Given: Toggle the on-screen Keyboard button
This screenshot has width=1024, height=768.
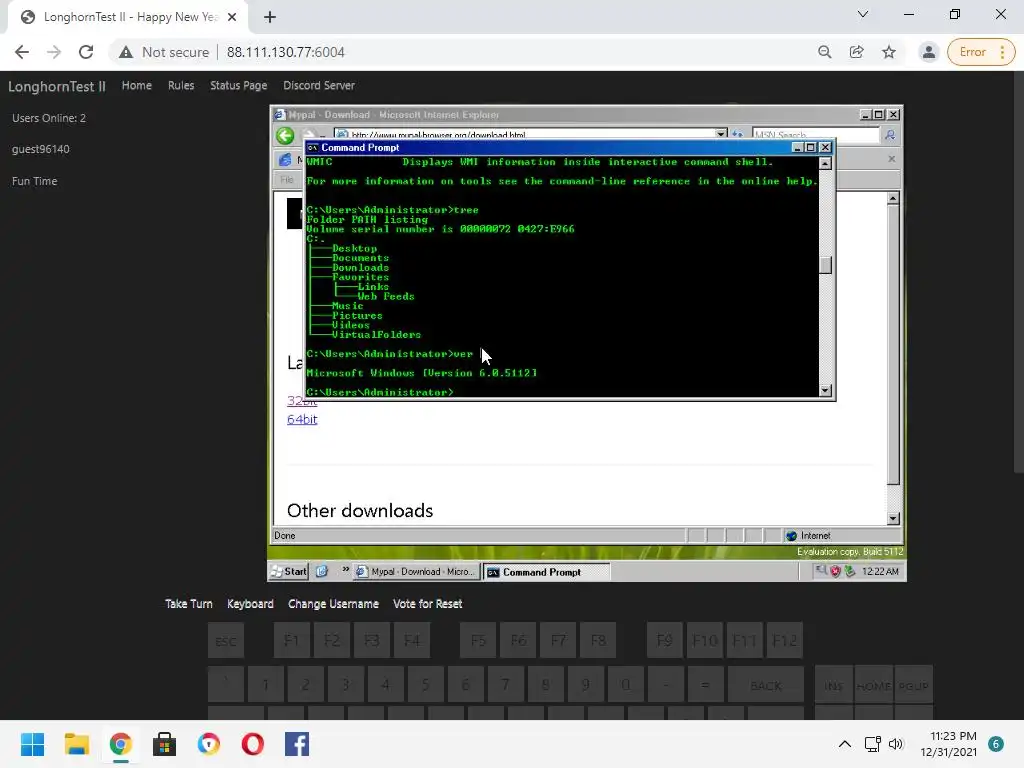Looking at the screenshot, I should 250,604.
